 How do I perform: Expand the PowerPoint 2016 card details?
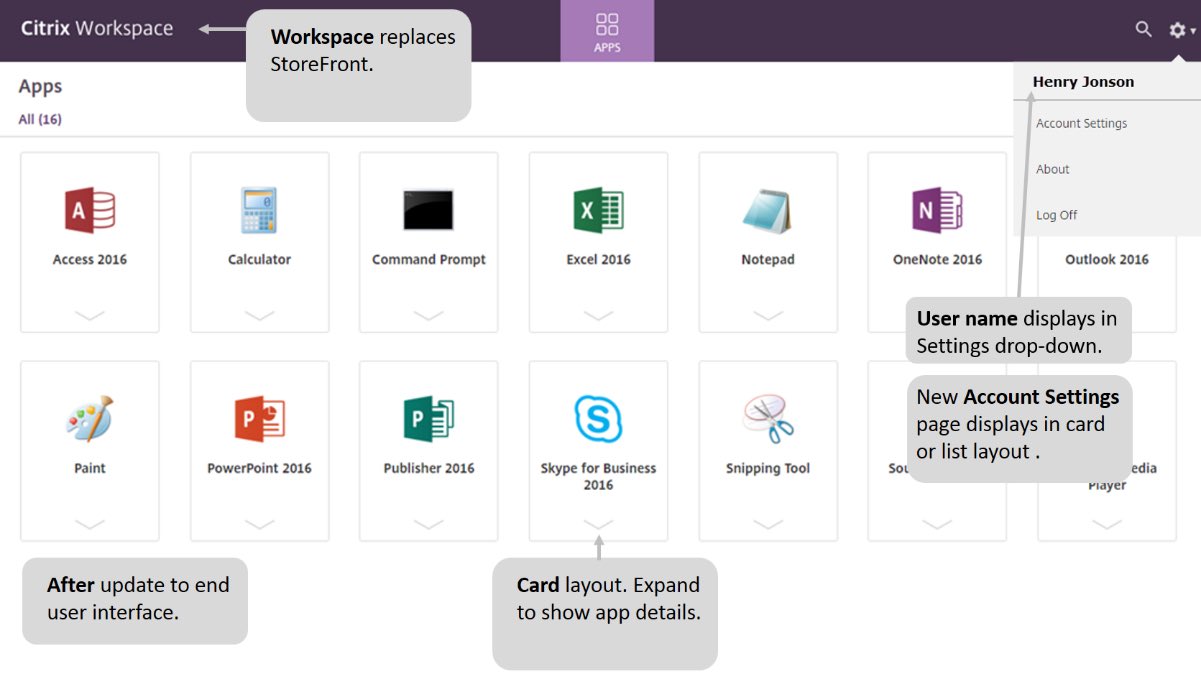click(x=259, y=525)
